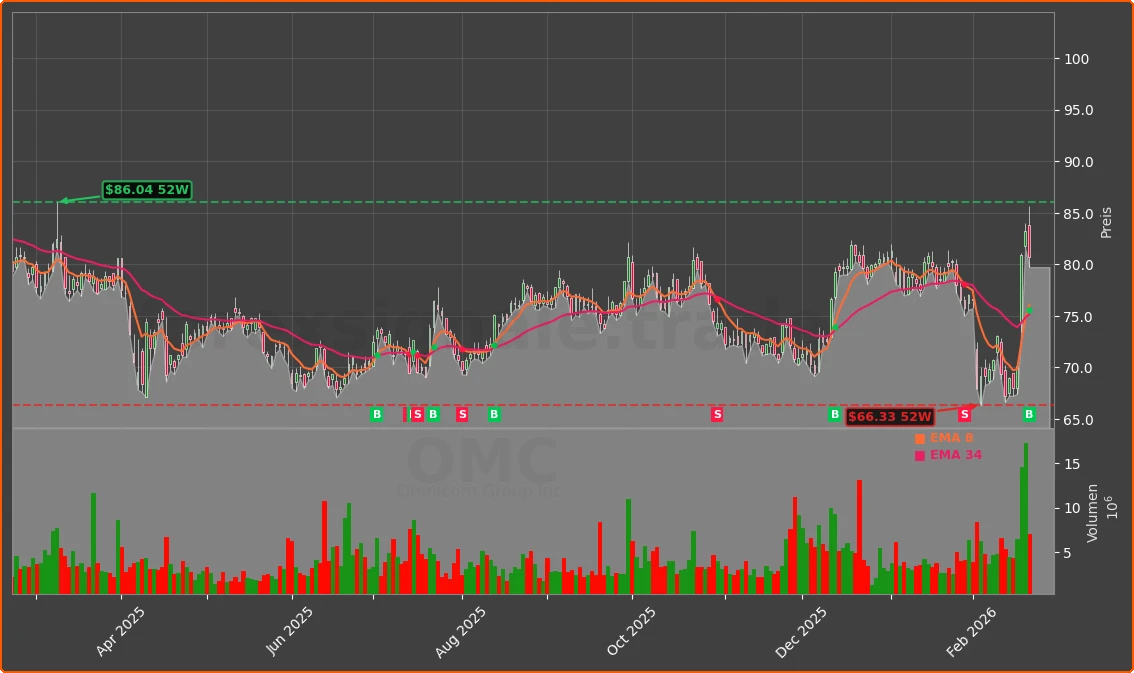Select the S sell marker right of the $66.33 label

(x=964, y=414)
